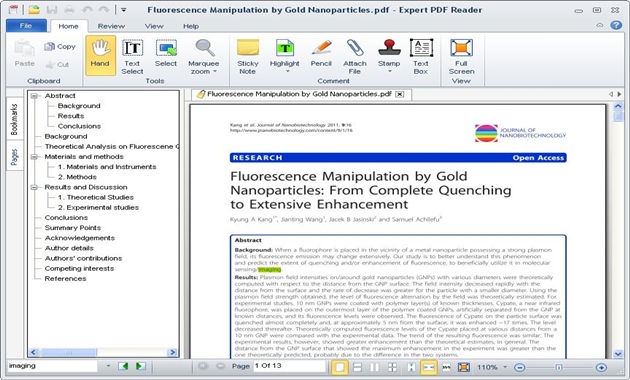Jump to the References bookmark

65,278
